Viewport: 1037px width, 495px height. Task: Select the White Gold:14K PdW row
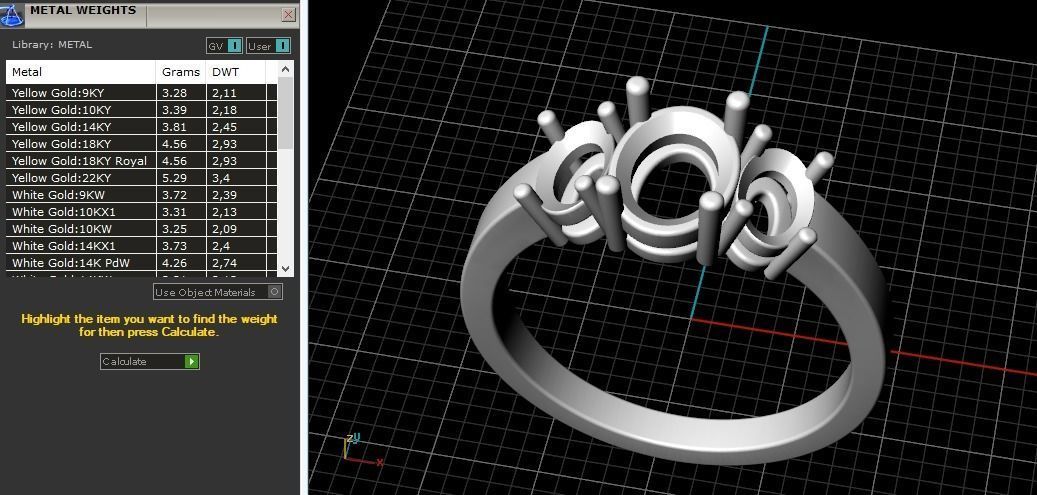[141, 263]
